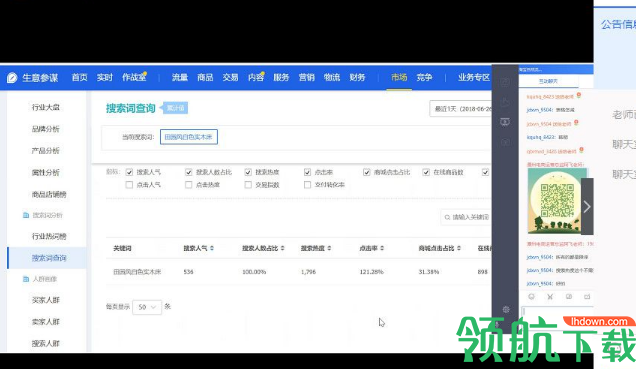Click the folder icon beside 人群画像
The height and width of the screenshot is (369, 636).
(26, 279)
